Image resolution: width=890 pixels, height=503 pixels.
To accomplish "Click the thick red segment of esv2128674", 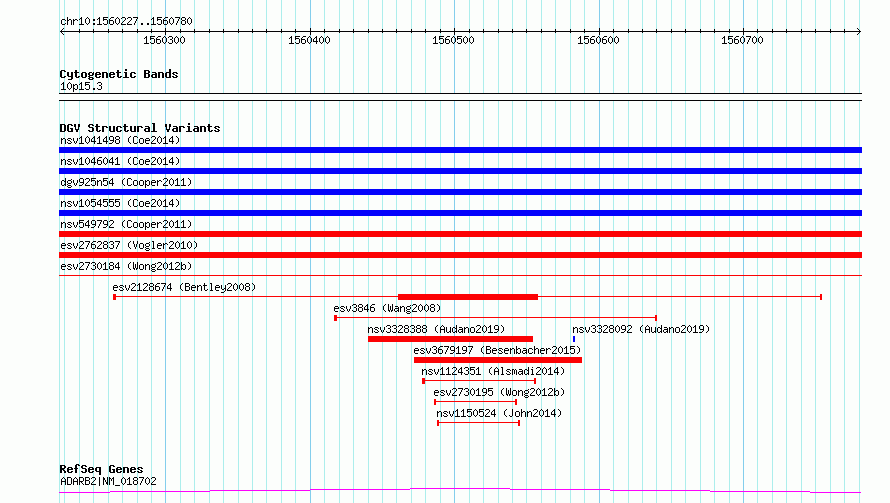I will pos(468,297).
